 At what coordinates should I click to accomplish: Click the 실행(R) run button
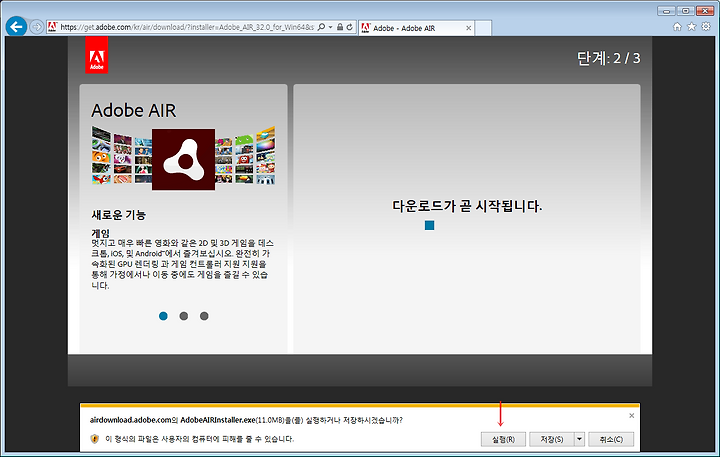click(x=503, y=440)
